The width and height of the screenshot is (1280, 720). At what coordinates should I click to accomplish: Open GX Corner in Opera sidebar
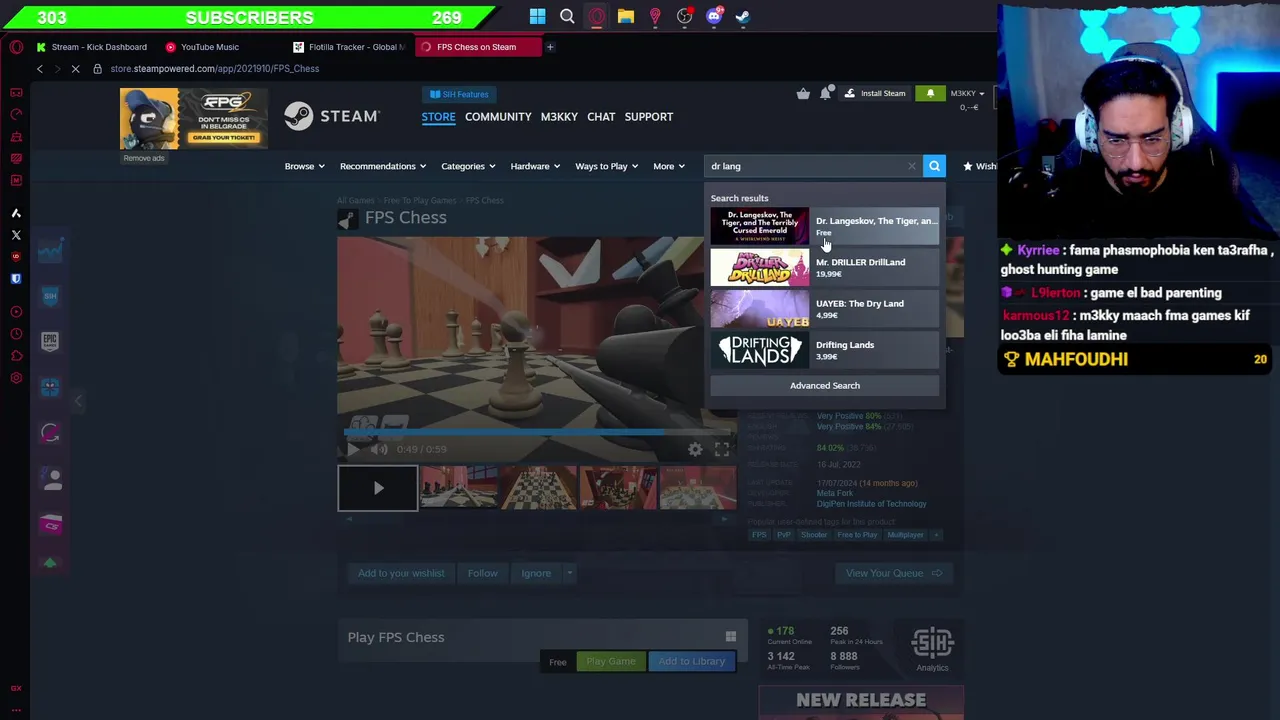16,92
